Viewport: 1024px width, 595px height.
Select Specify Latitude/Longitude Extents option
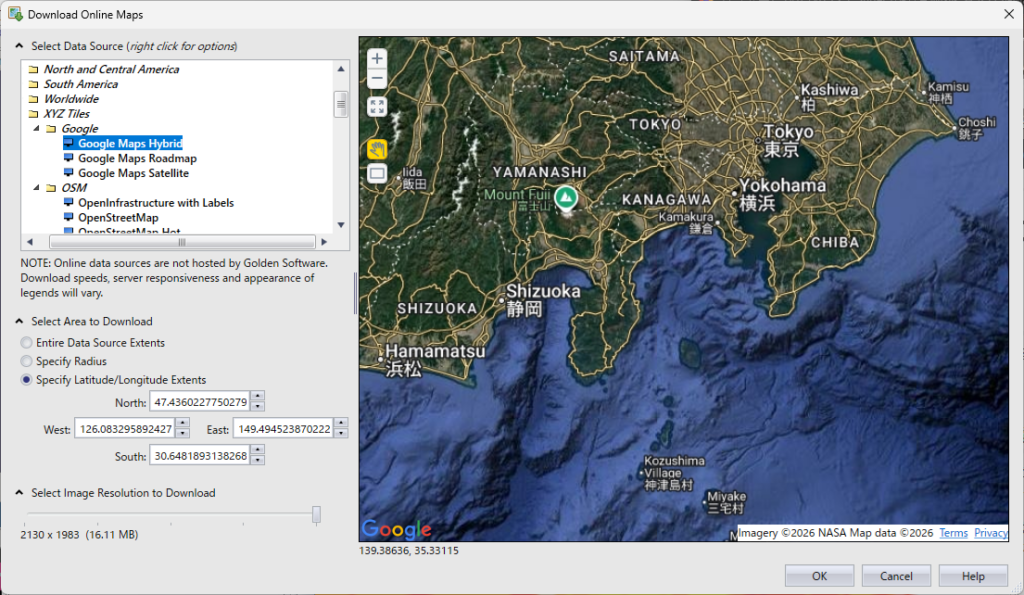pos(26,380)
